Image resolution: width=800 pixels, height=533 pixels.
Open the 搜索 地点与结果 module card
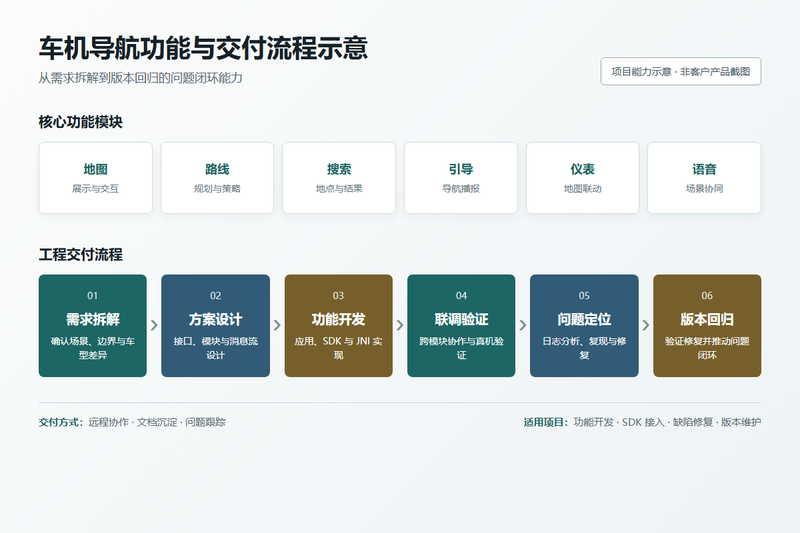click(339, 178)
